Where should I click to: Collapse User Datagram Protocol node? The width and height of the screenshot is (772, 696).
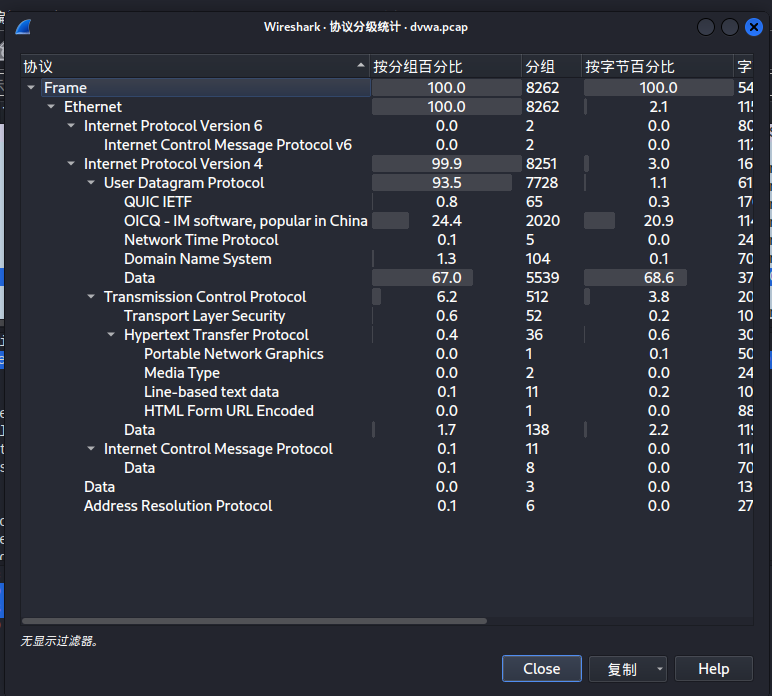click(91, 183)
